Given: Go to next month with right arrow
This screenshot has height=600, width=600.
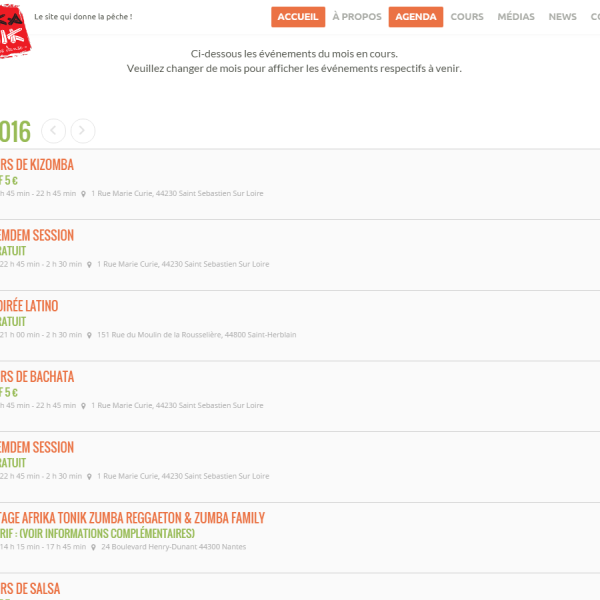Looking at the screenshot, I should pos(83,130).
